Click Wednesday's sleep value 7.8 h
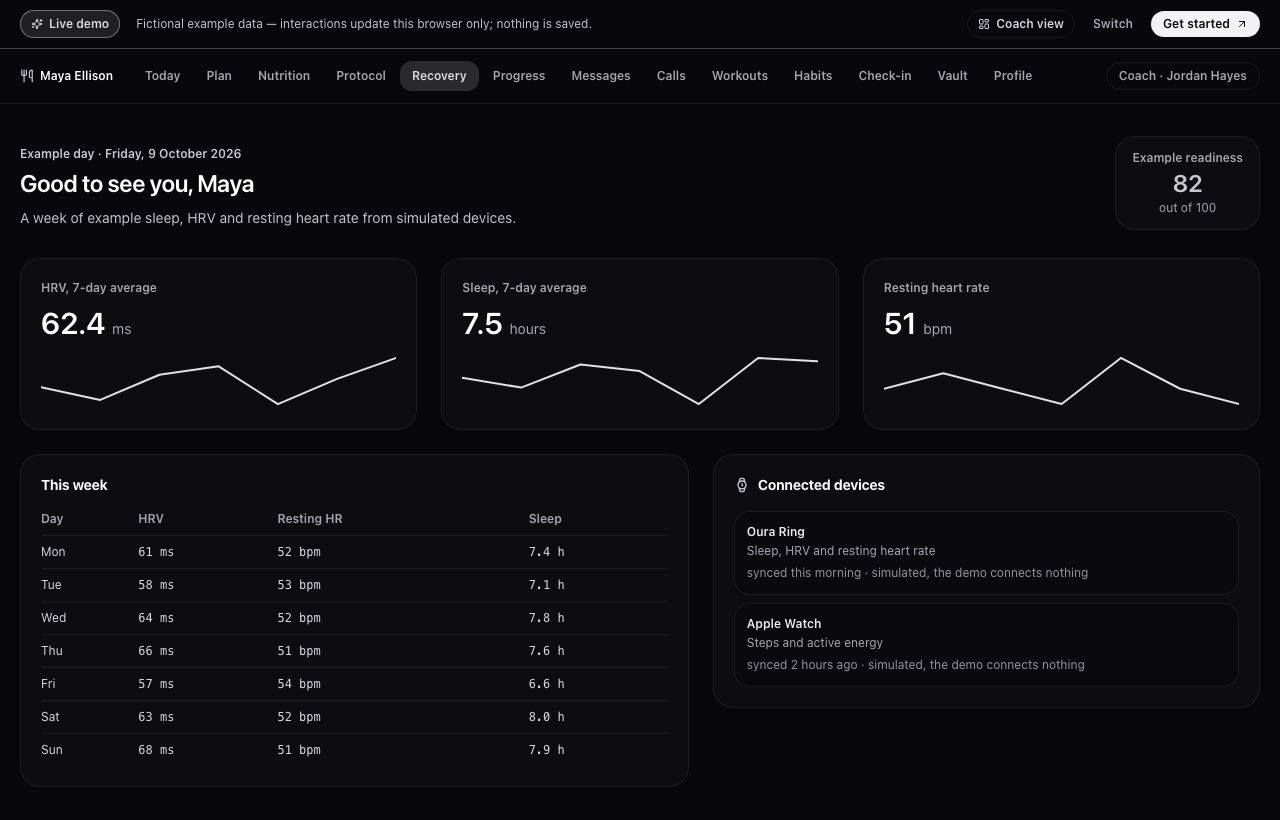The width and height of the screenshot is (1280, 820). pyautogui.click(x=547, y=618)
